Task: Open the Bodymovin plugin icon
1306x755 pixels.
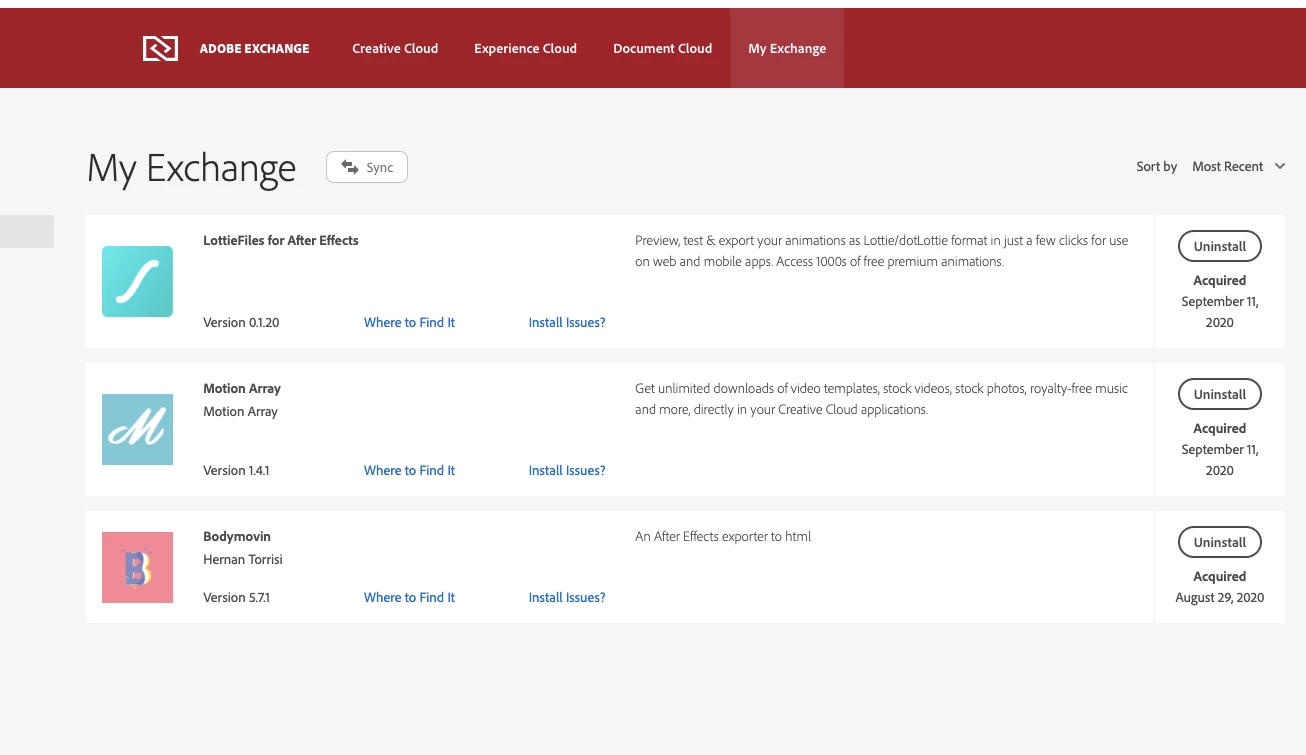Action: tap(138, 567)
